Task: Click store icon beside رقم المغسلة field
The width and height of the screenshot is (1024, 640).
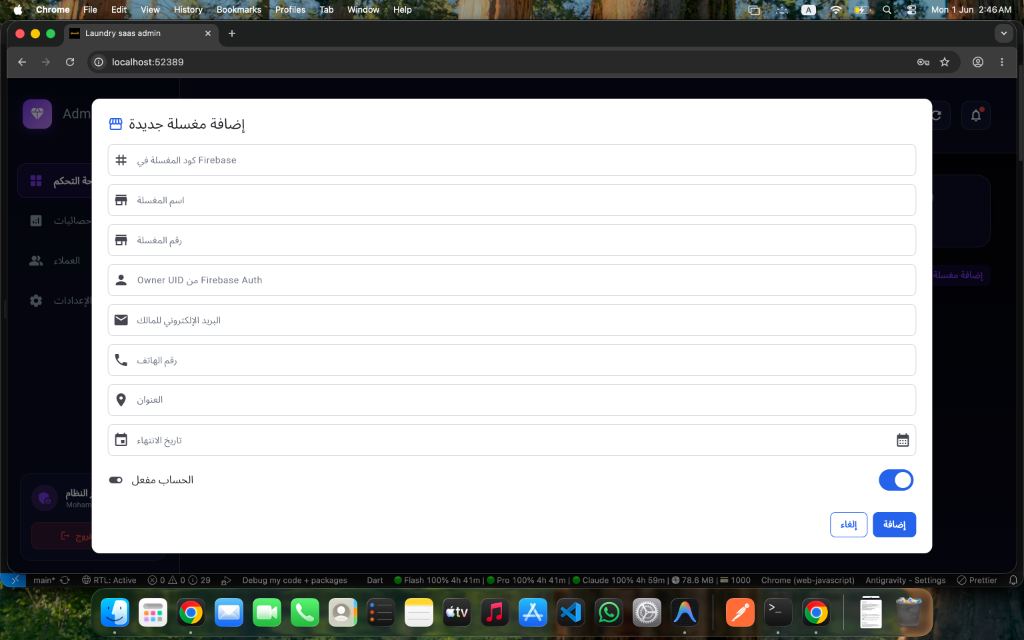Action: coord(121,240)
